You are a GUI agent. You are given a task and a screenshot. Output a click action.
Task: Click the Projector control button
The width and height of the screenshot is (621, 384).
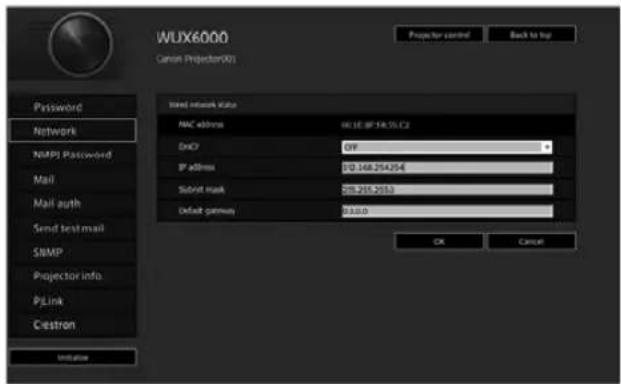tap(439, 35)
